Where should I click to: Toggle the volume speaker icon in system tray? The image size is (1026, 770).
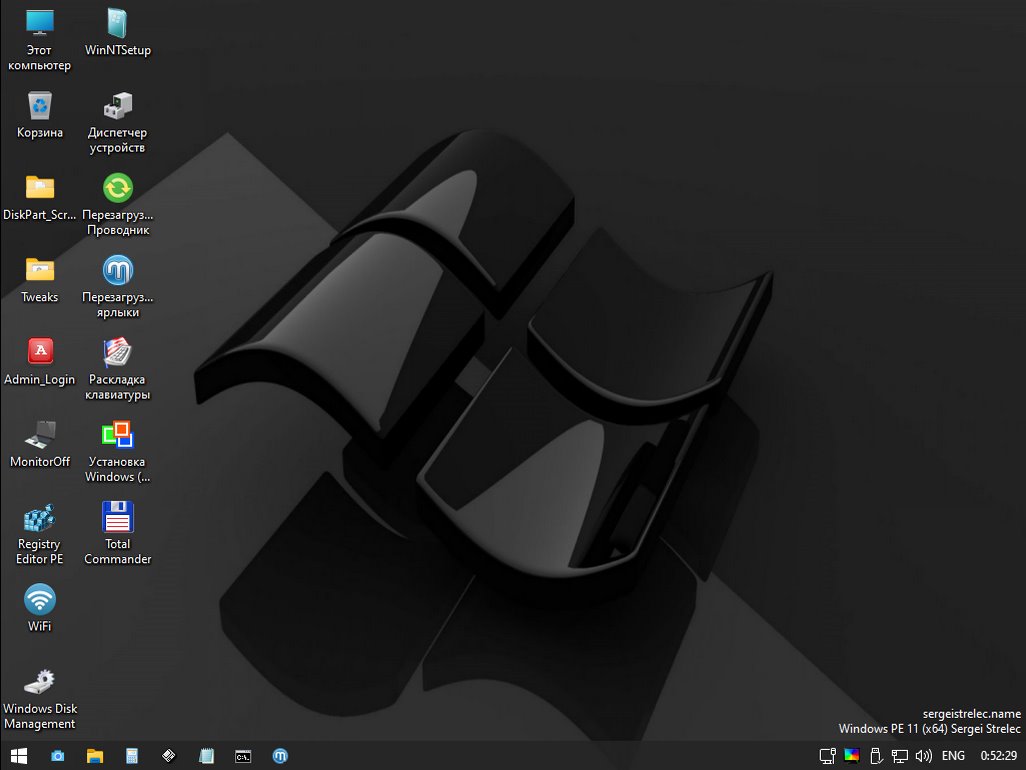[924, 756]
